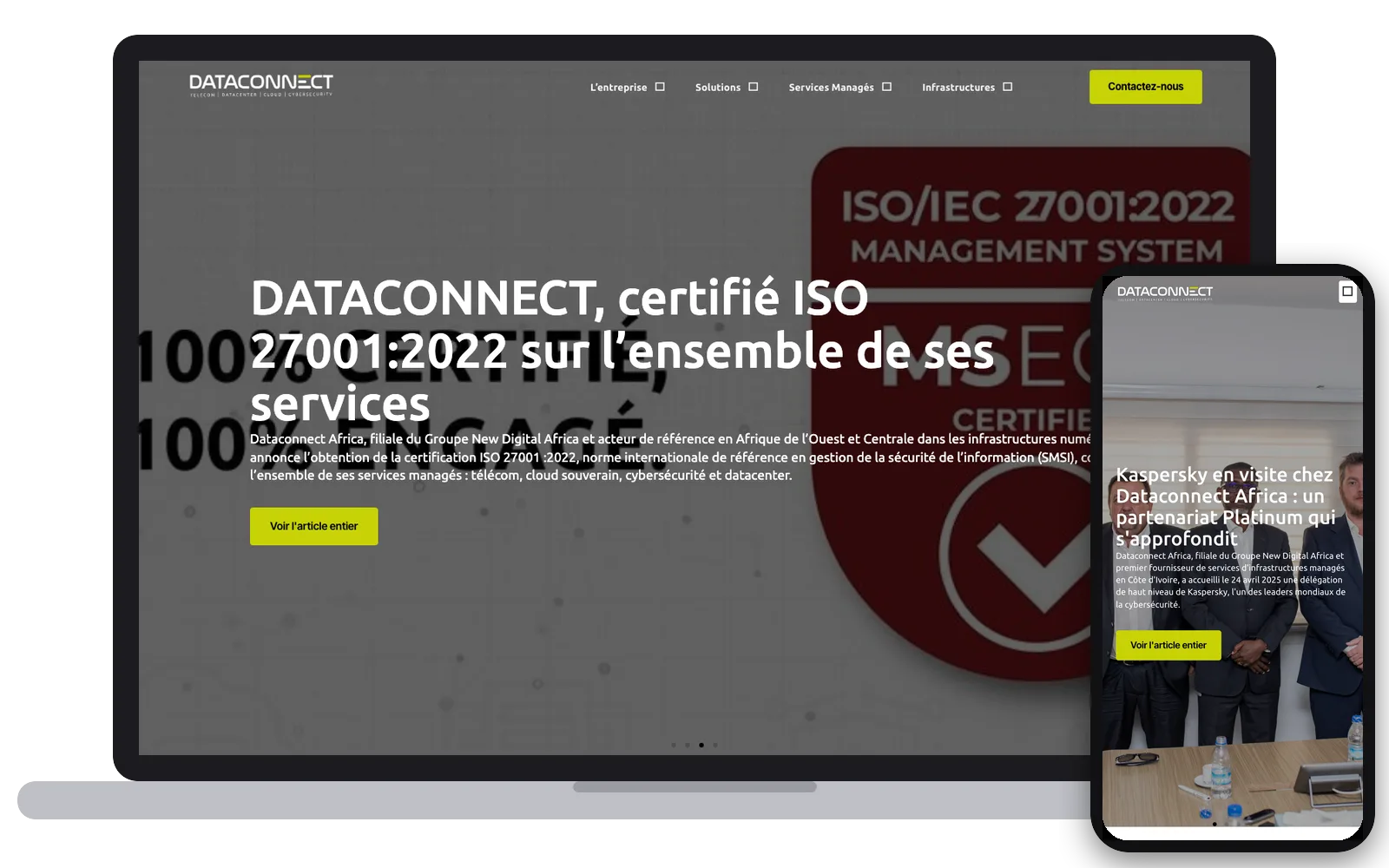Select the first carousel dot on the laptop
This screenshot has width=1389, height=868.
point(674,745)
